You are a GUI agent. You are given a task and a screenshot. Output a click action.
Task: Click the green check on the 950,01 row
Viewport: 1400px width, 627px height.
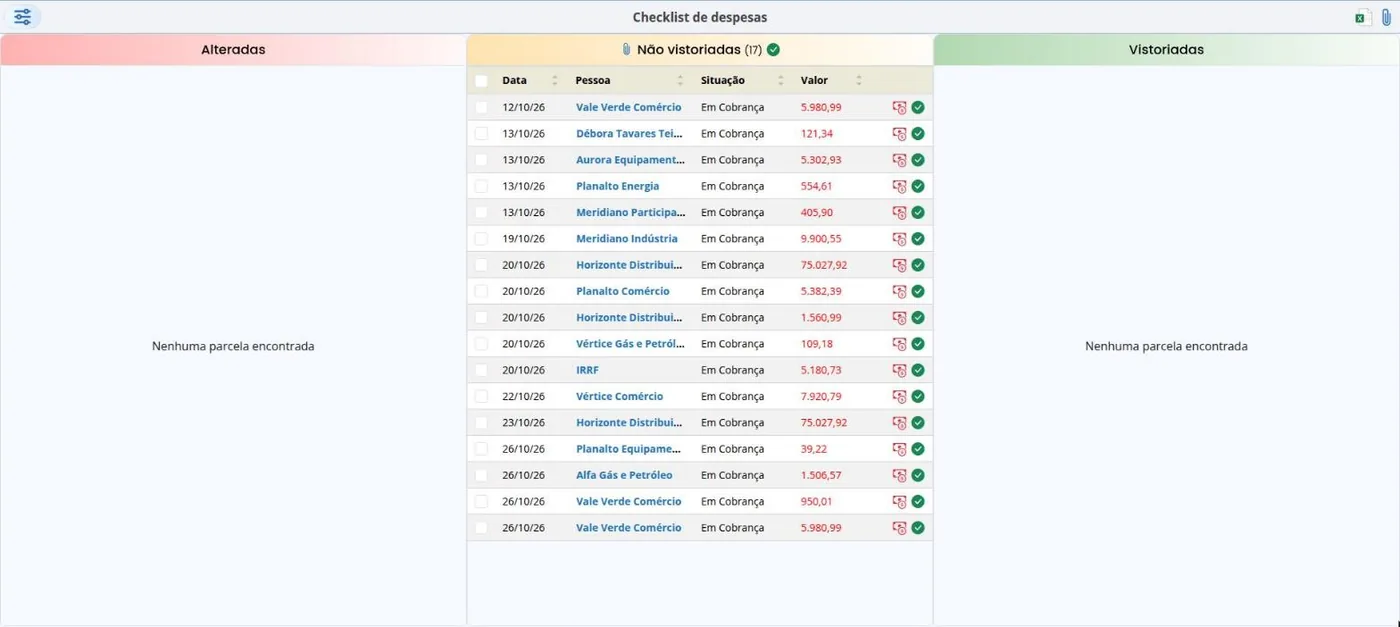pyautogui.click(x=918, y=501)
